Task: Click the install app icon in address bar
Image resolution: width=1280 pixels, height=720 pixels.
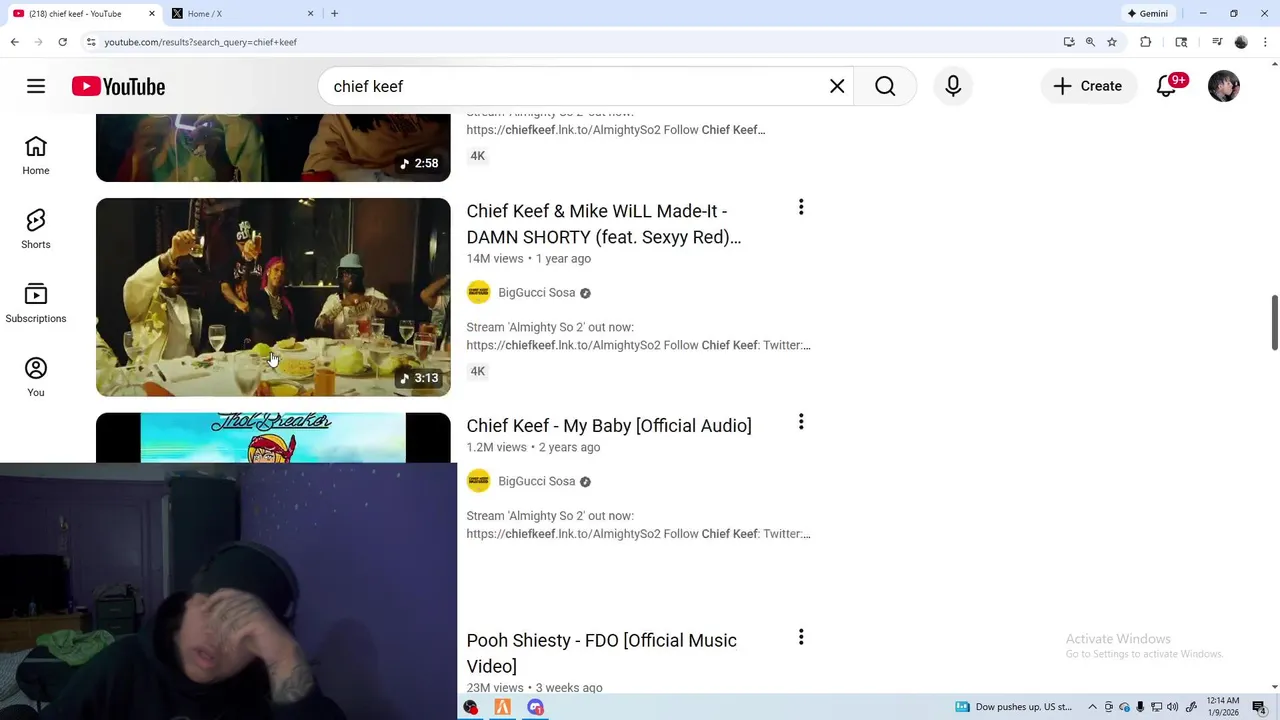Action: pos(1069,42)
